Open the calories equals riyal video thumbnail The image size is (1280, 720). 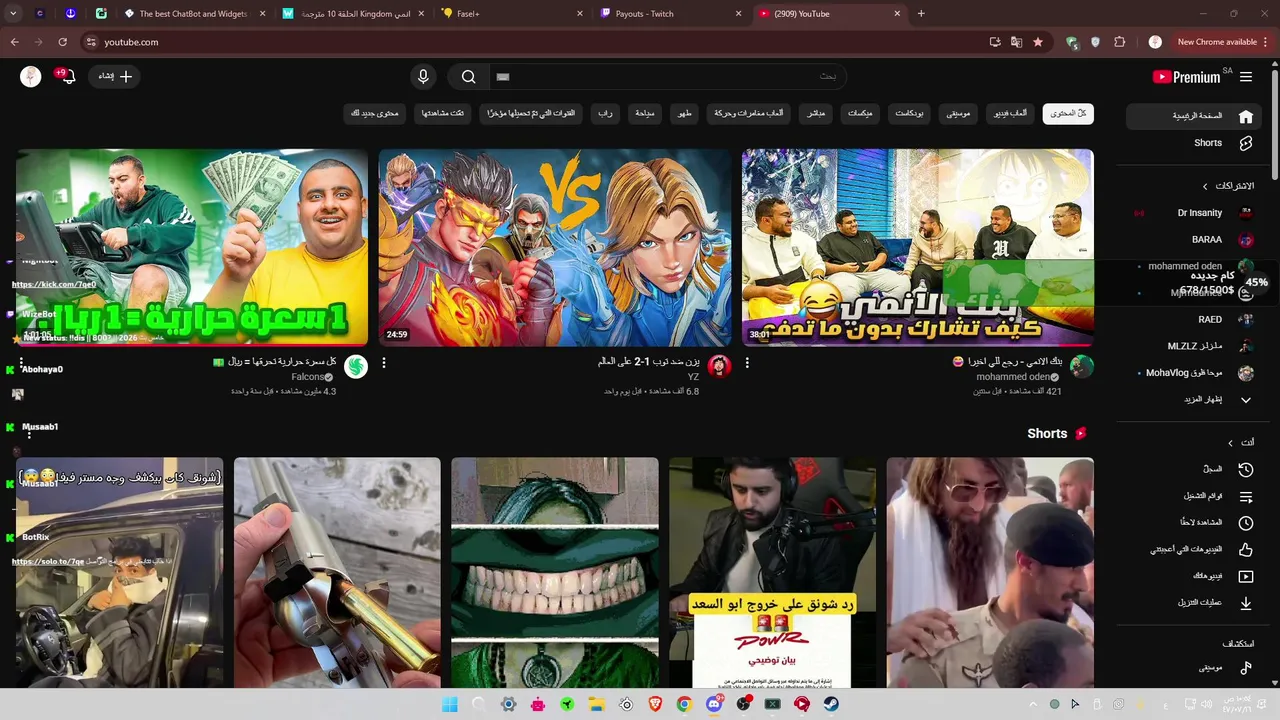click(192, 248)
